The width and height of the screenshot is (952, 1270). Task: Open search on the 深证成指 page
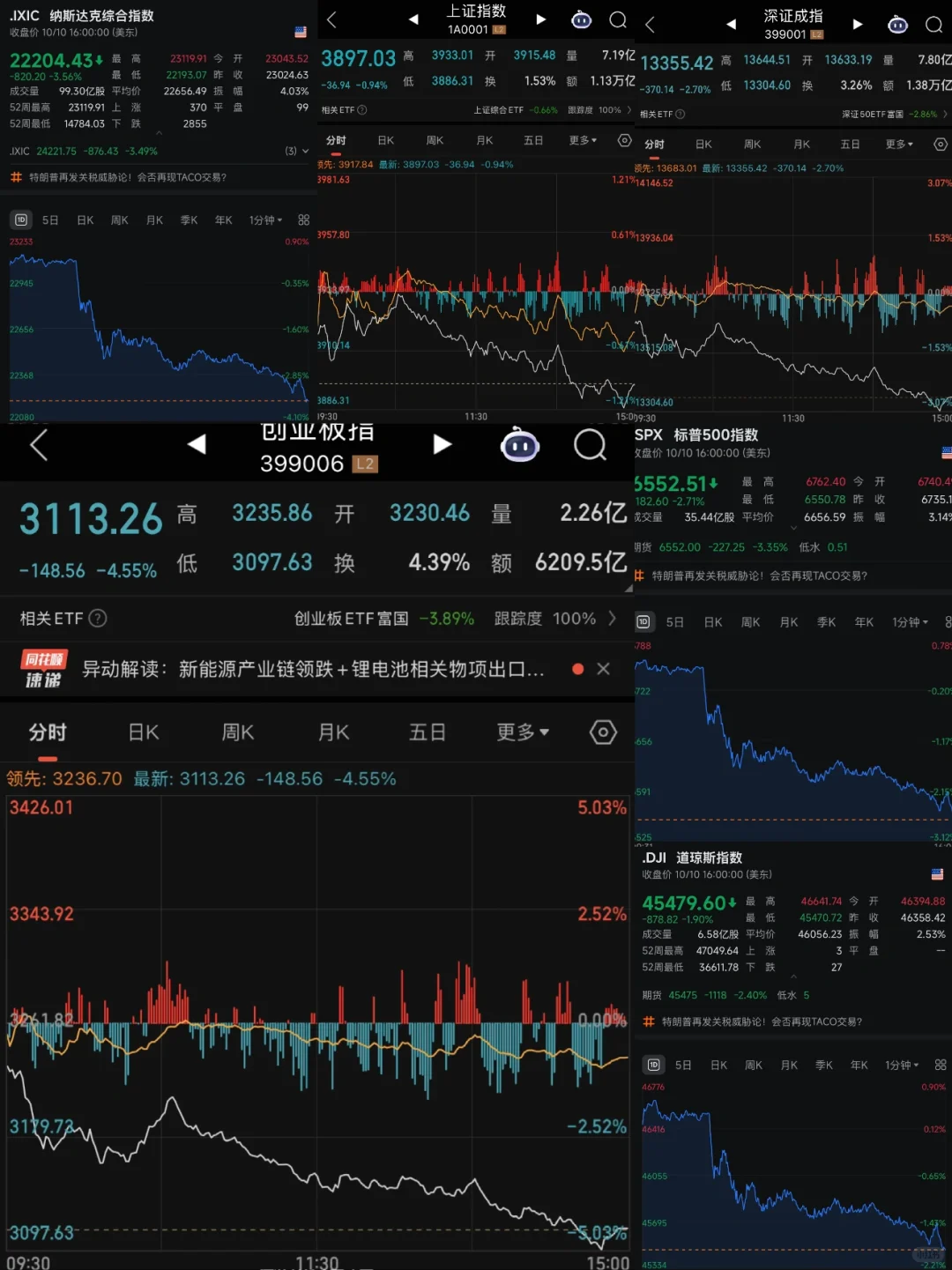point(934,25)
